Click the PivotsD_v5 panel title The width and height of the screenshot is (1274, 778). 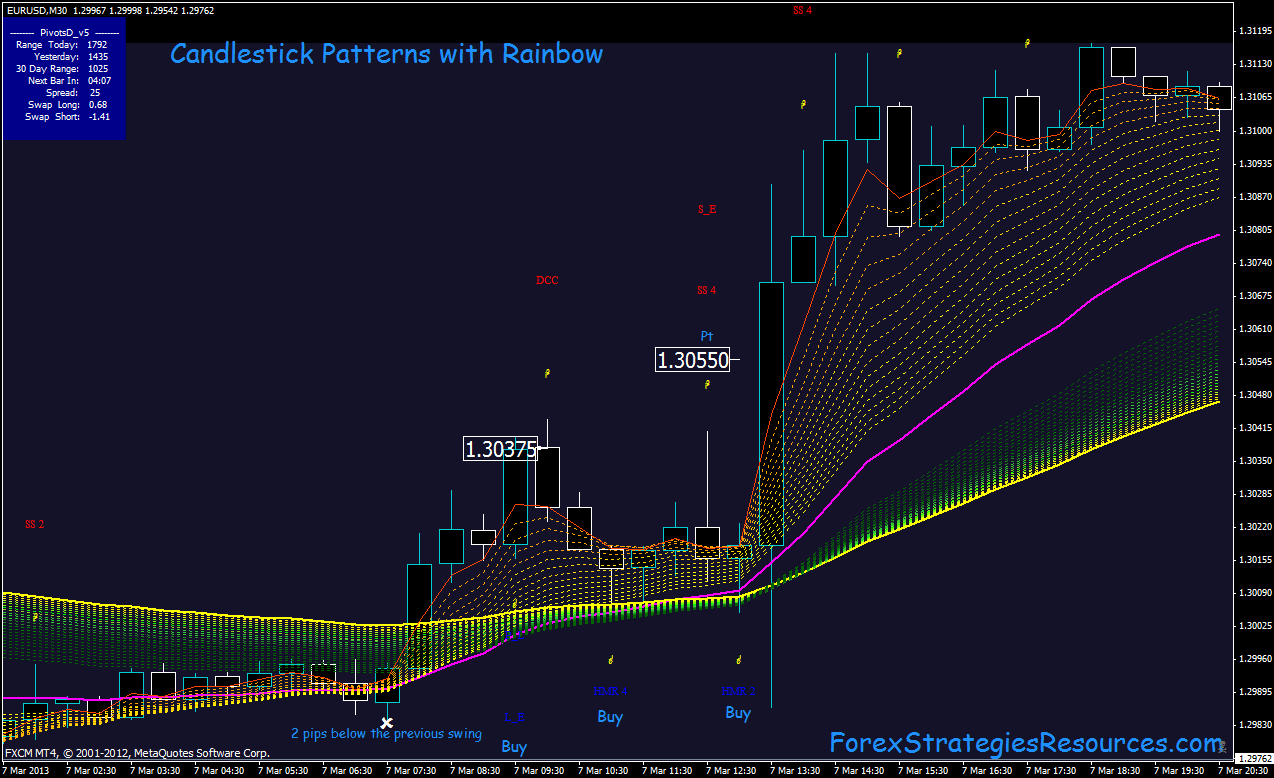point(64,32)
